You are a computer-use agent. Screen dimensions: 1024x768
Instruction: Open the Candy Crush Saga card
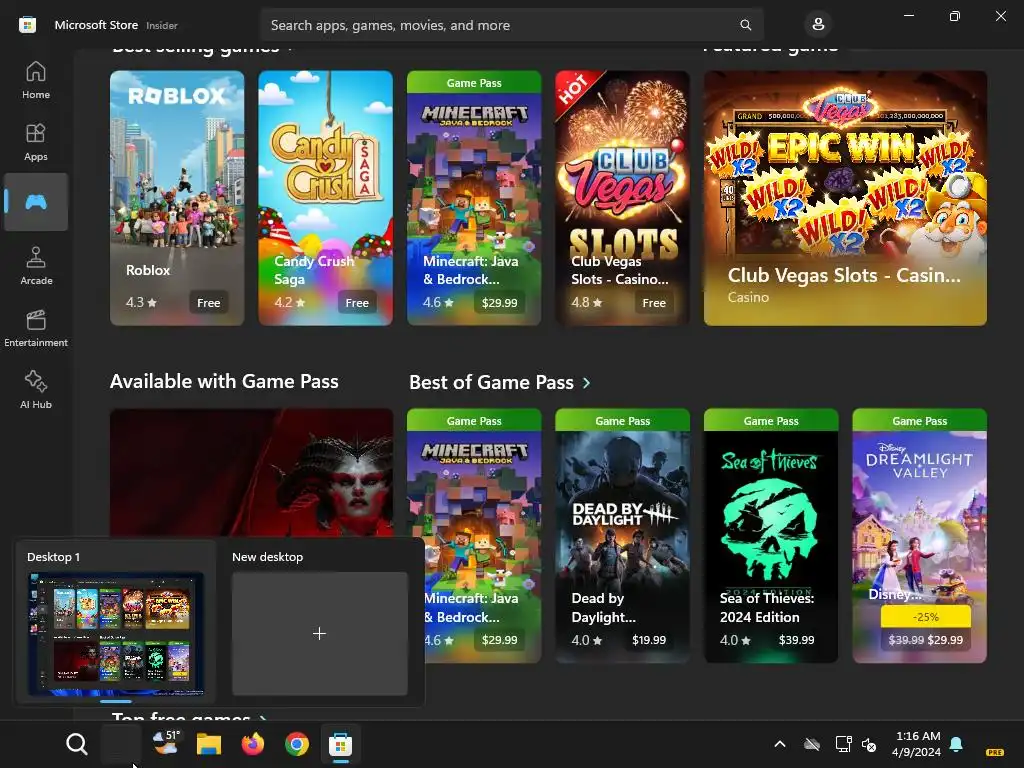[325, 198]
